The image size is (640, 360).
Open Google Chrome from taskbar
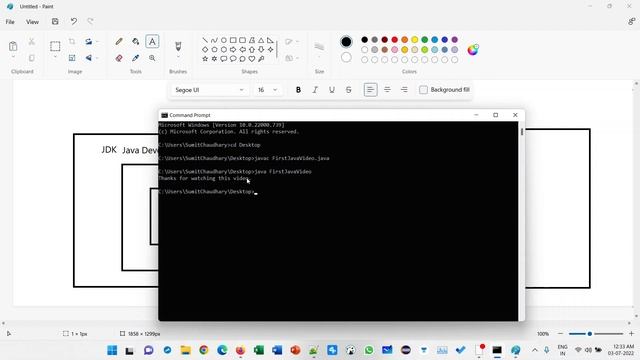[204, 350]
